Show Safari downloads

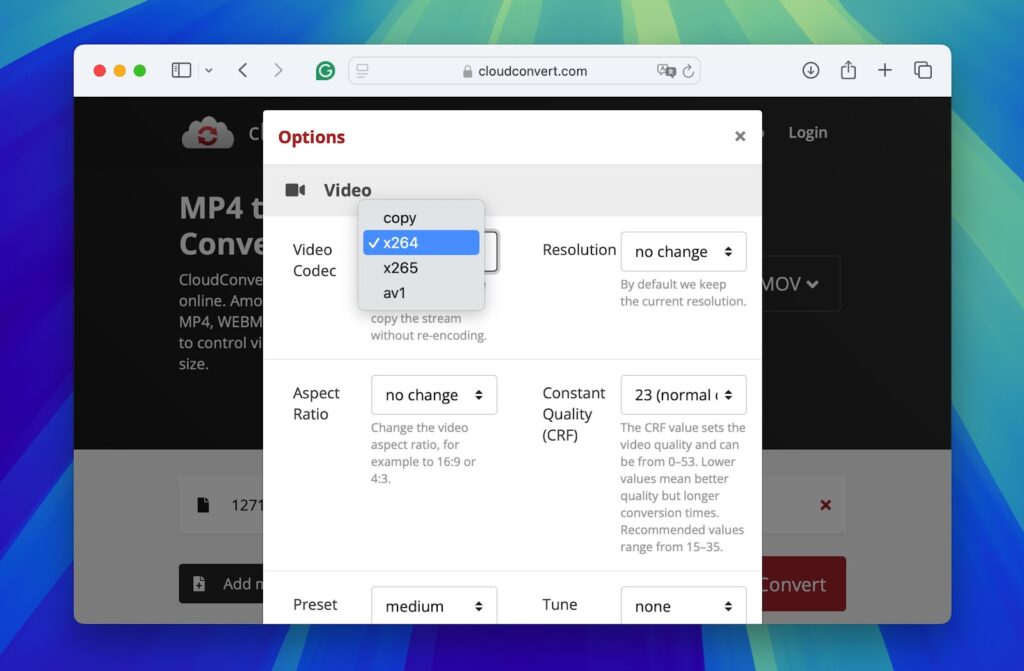[810, 70]
